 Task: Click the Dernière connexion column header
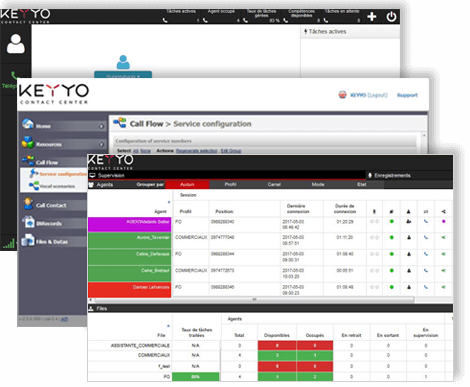(298, 209)
